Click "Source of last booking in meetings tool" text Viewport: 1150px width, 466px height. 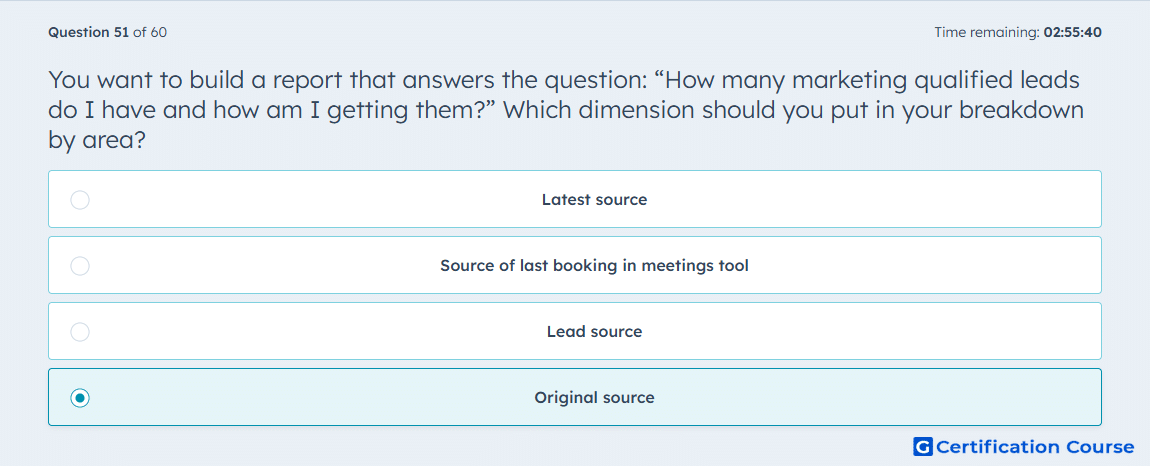(594, 266)
